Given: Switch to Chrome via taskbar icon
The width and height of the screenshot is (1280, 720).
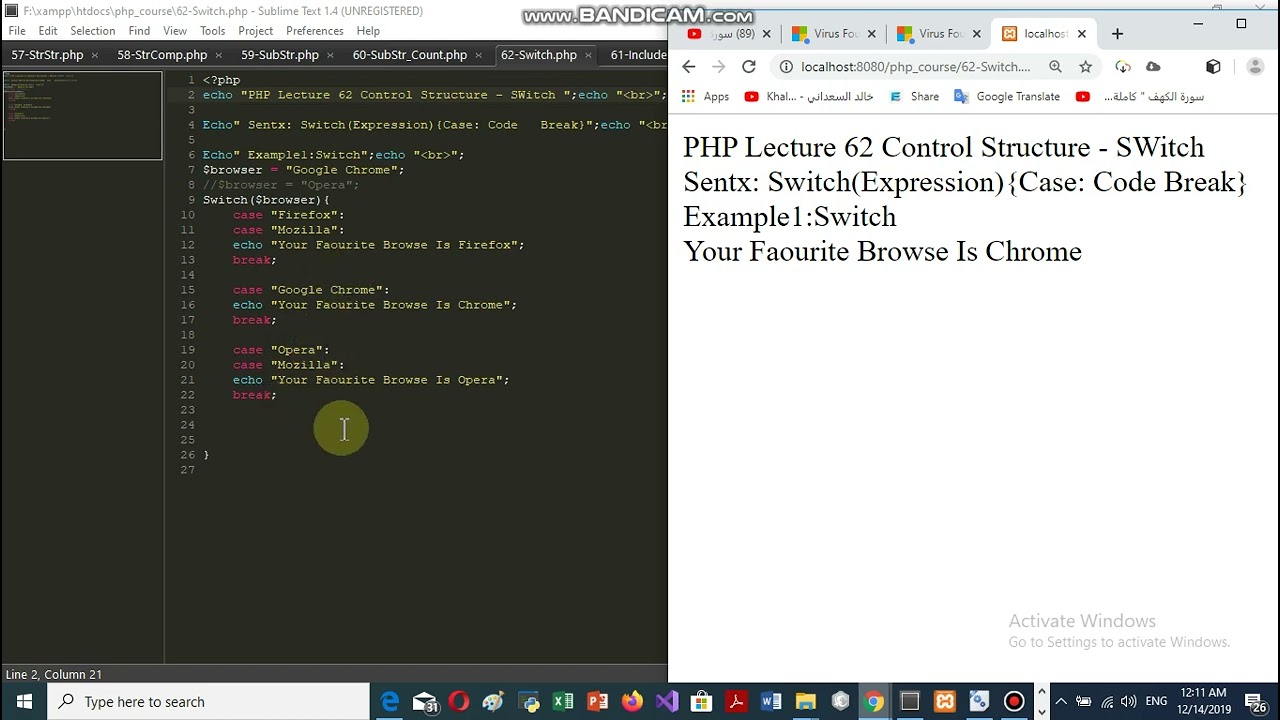Looking at the screenshot, I should pyautogui.click(x=874, y=702).
